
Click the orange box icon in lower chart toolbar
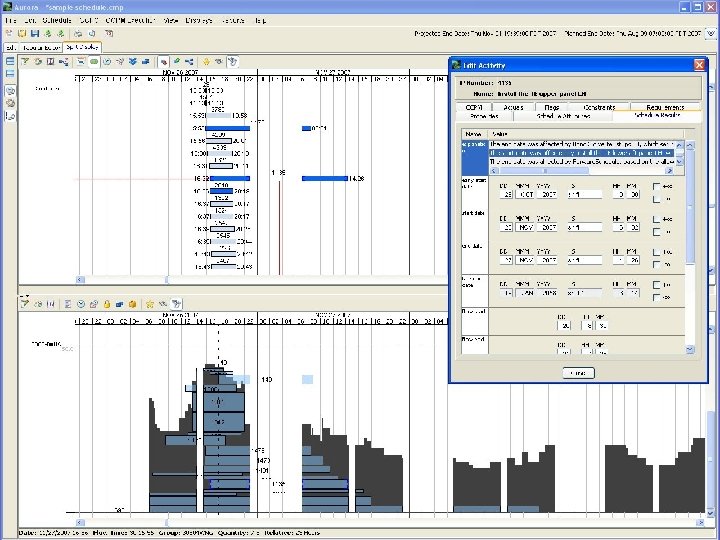pyautogui.click(x=133, y=304)
